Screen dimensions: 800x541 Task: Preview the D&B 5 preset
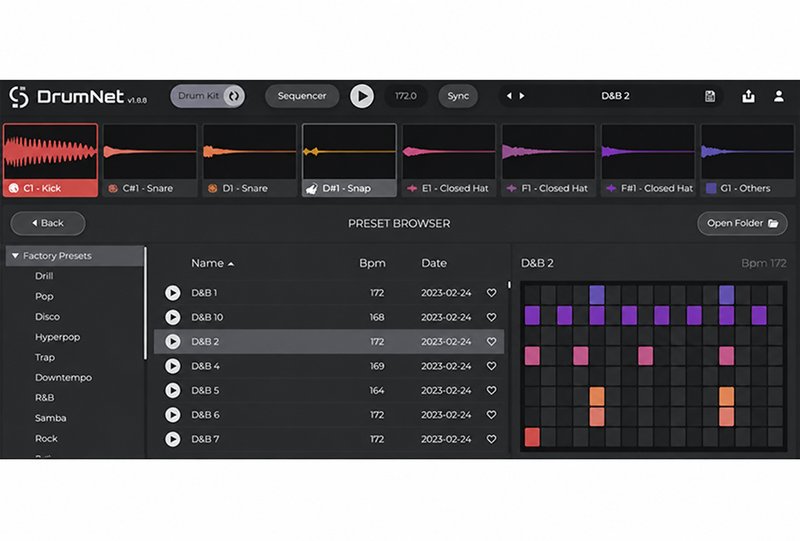click(x=172, y=390)
